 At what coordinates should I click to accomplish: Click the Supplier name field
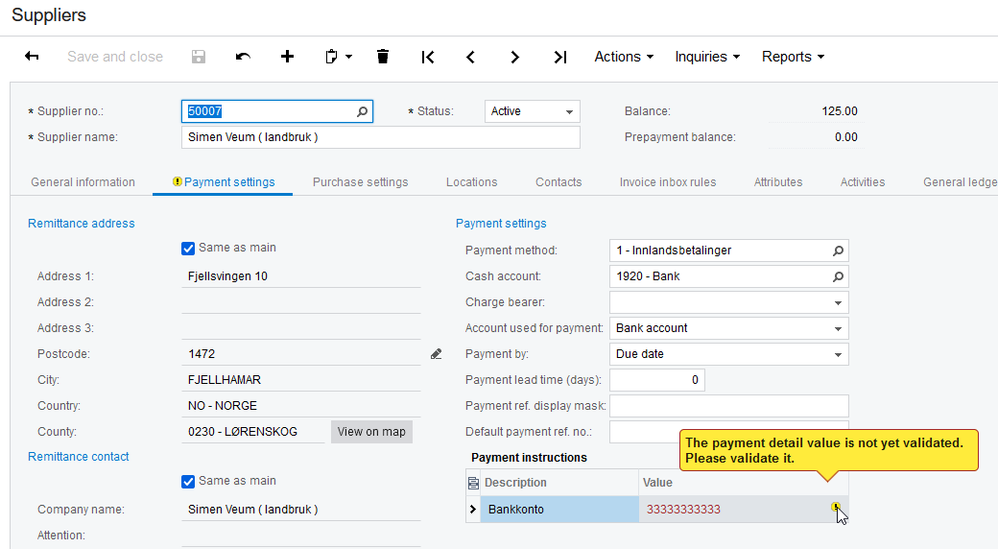click(381, 137)
